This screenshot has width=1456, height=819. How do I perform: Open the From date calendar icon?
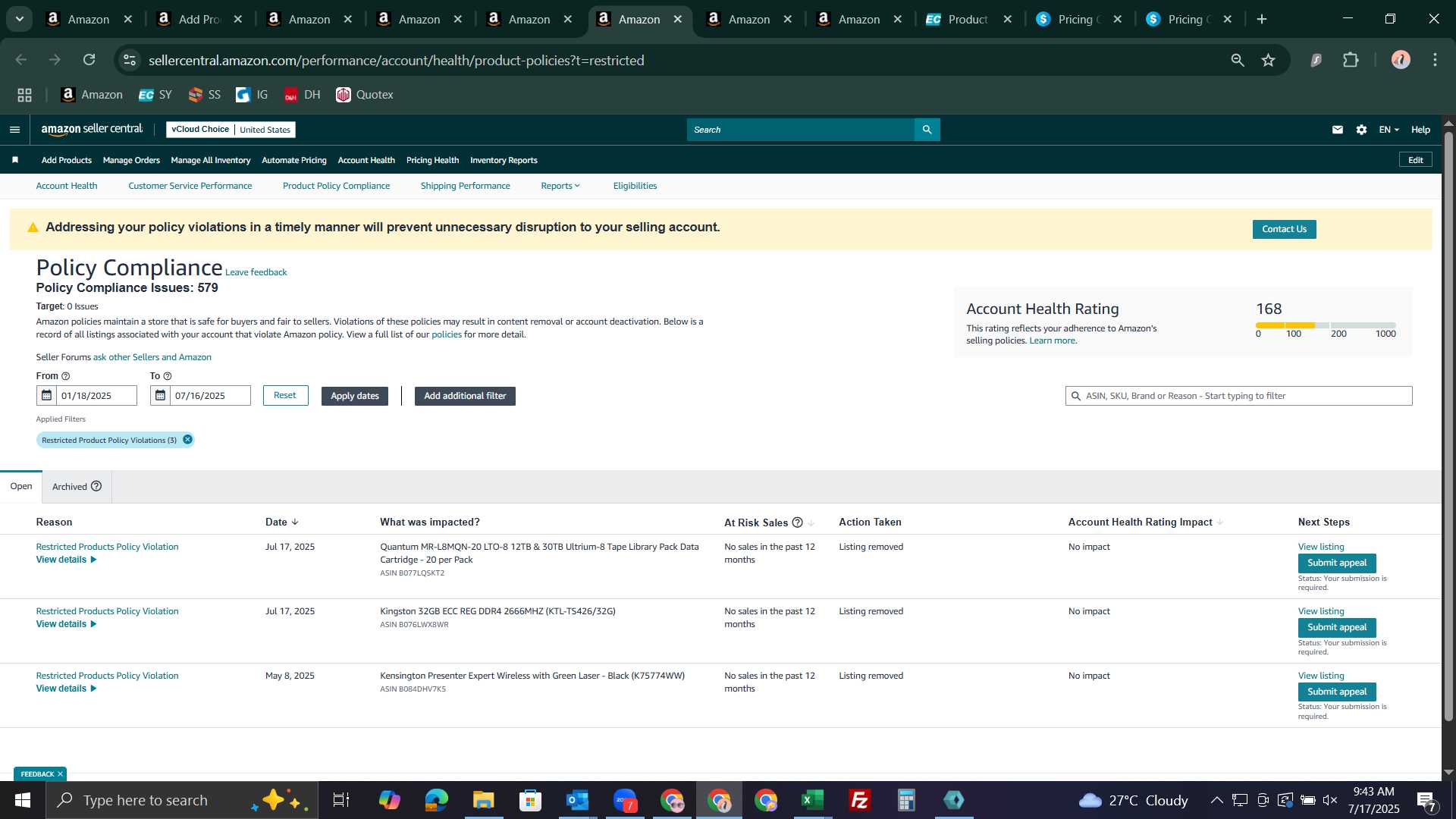pos(46,395)
